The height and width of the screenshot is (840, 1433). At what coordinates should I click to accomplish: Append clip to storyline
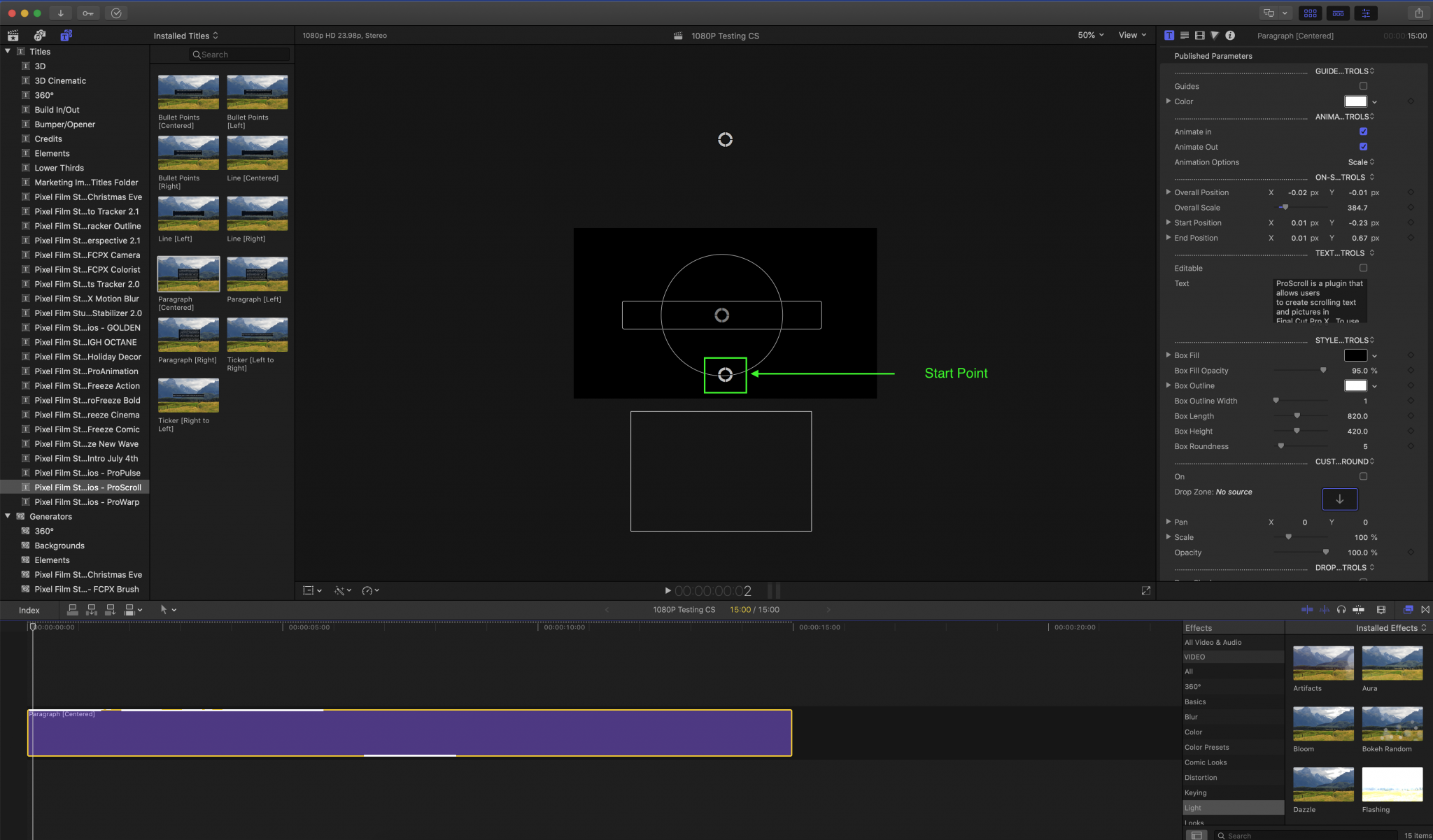coord(110,610)
